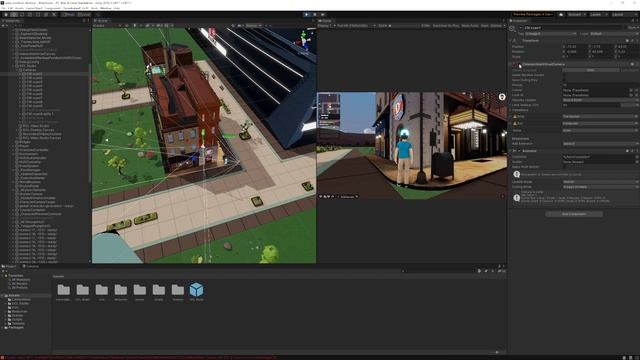Select Favorites in the Project tree
Image resolution: width=640 pixels, height=360 pixels.
[16, 276]
